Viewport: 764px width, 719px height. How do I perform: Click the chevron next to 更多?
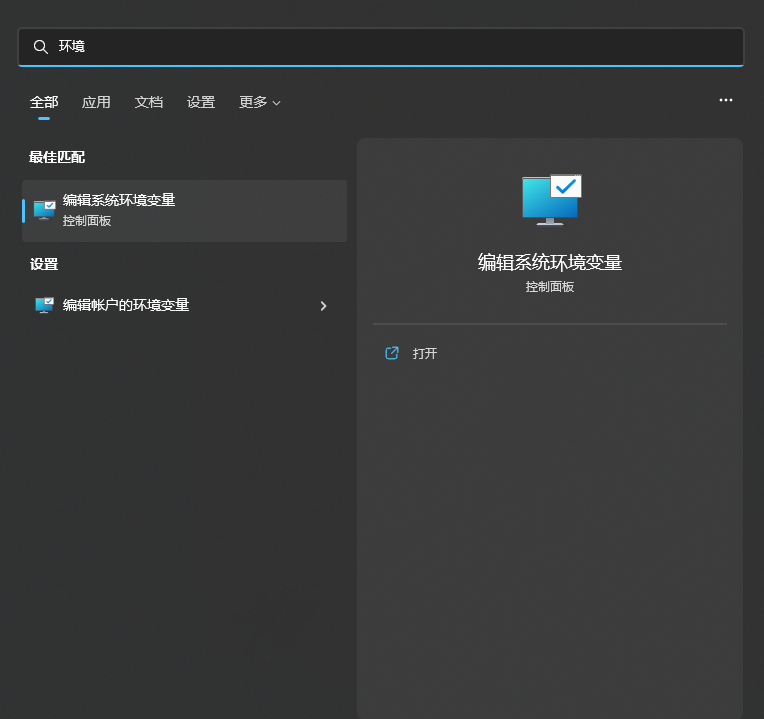(x=277, y=103)
